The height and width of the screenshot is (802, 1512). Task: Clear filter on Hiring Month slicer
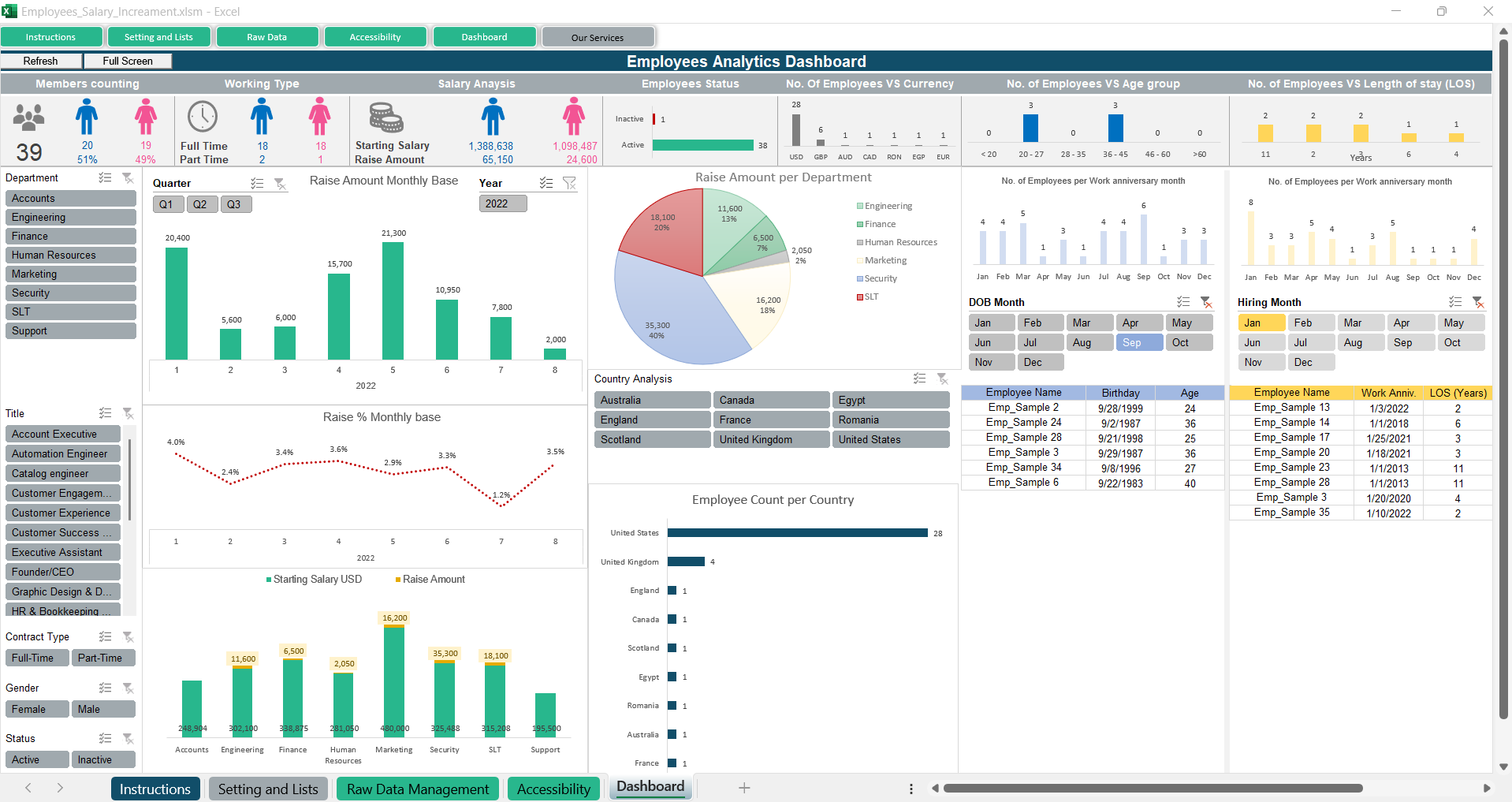(x=1478, y=302)
